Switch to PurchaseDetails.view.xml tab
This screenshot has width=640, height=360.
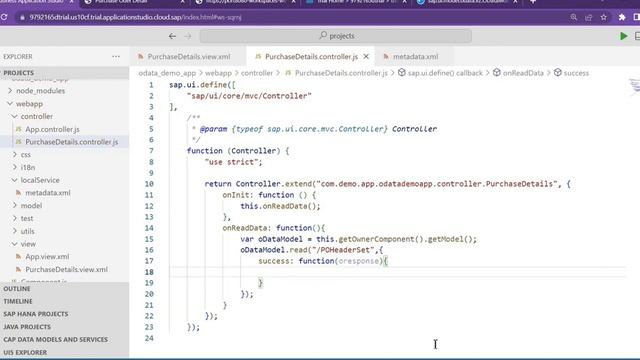coord(188,56)
